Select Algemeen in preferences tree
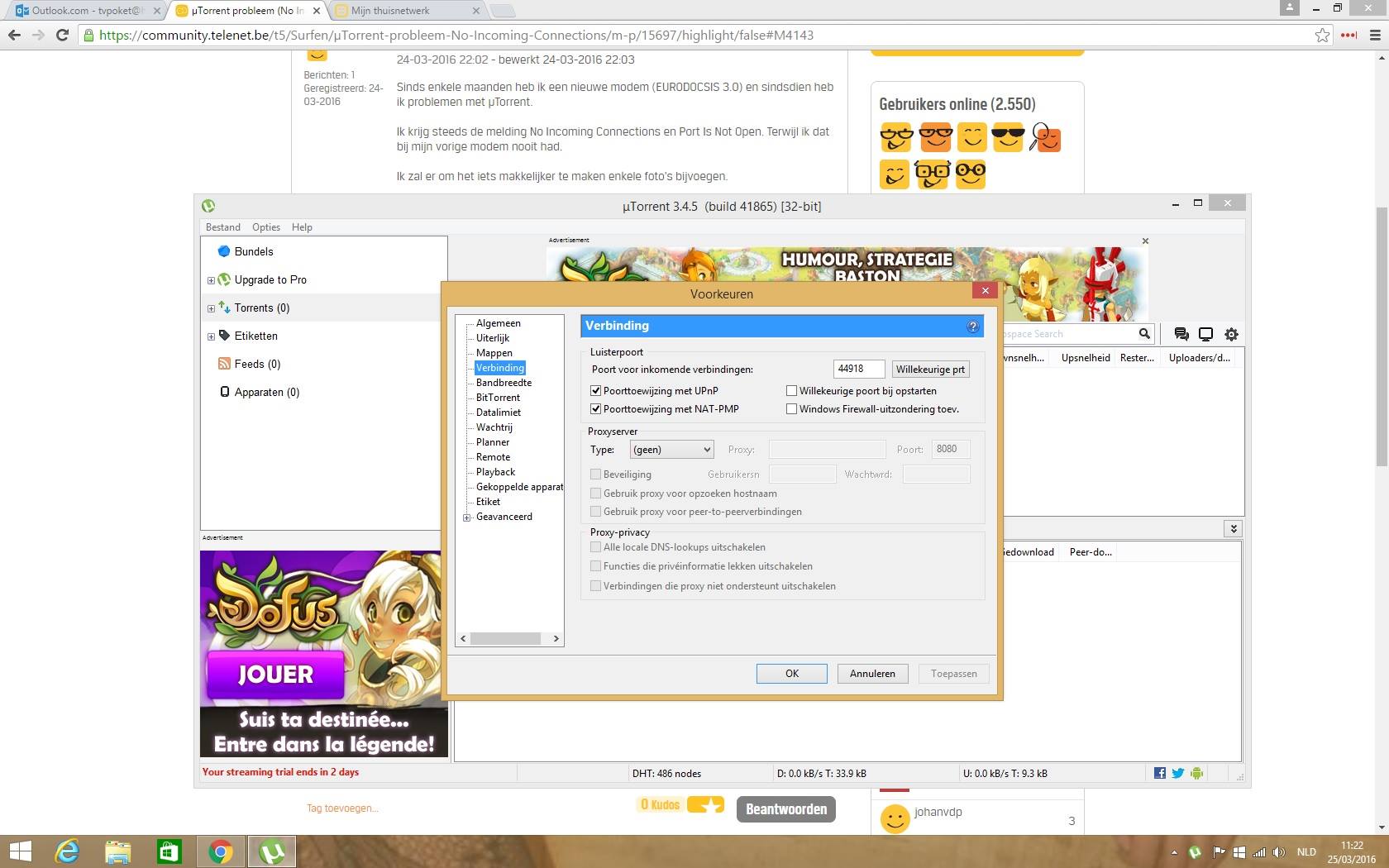The height and width of the screenshot is (868, 1389). click(498, 323)
